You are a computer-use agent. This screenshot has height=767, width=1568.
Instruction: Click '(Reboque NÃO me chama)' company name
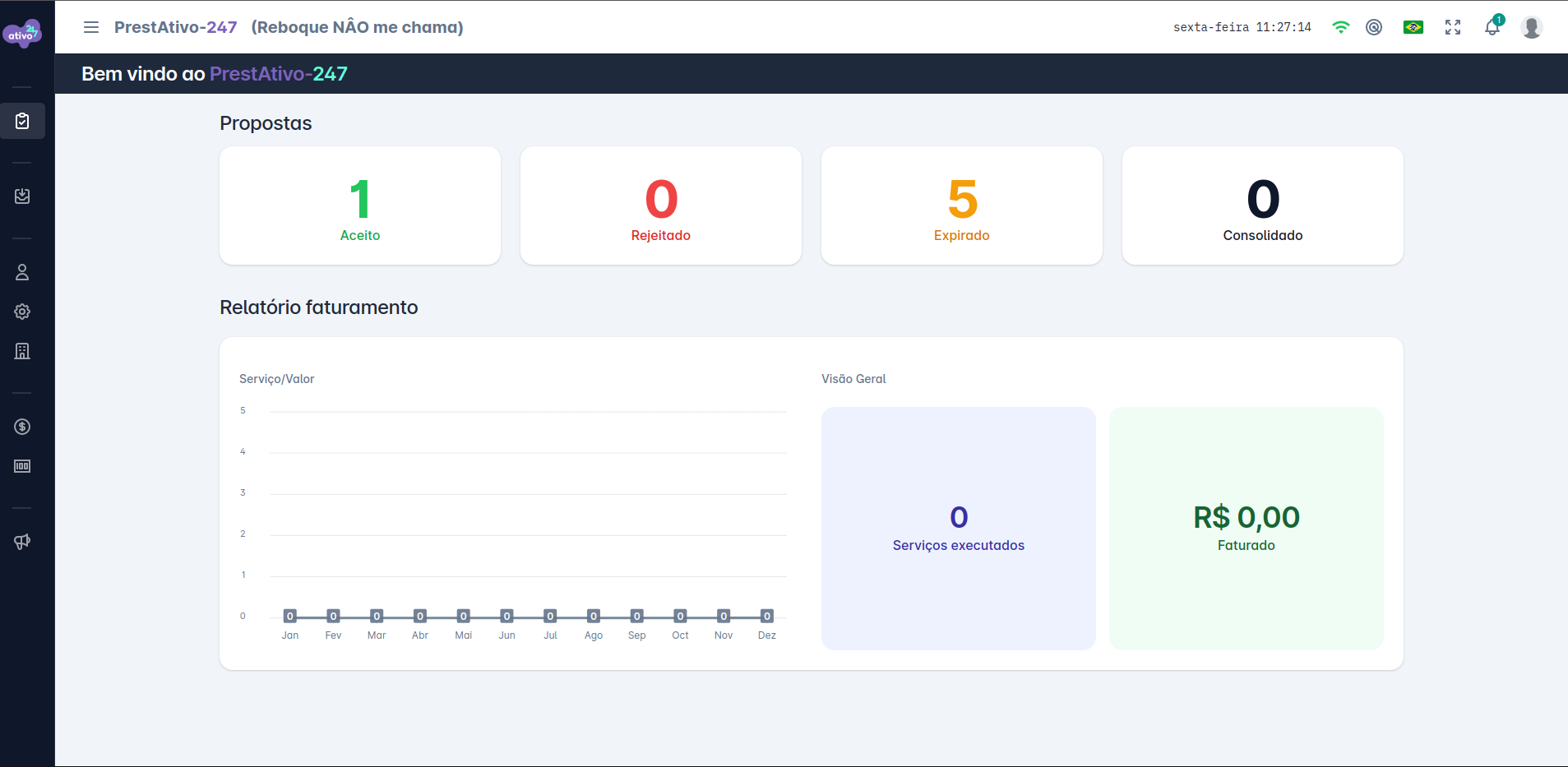358,27
